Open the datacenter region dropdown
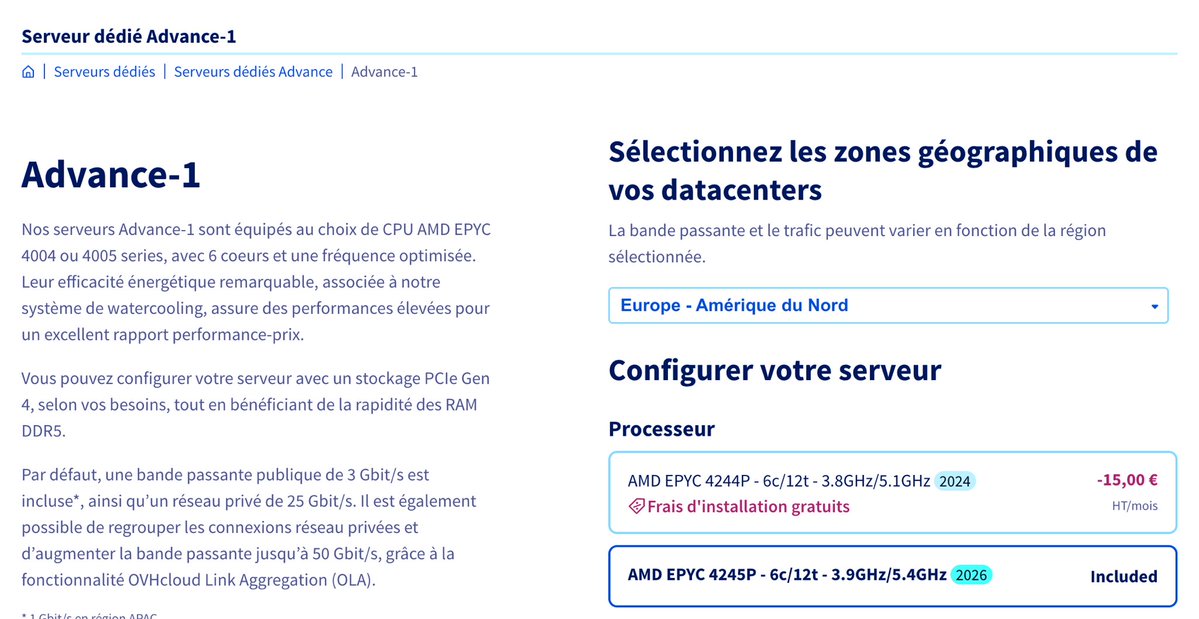The height and width of the screenshot is (619, 1199). pos(889,306)
